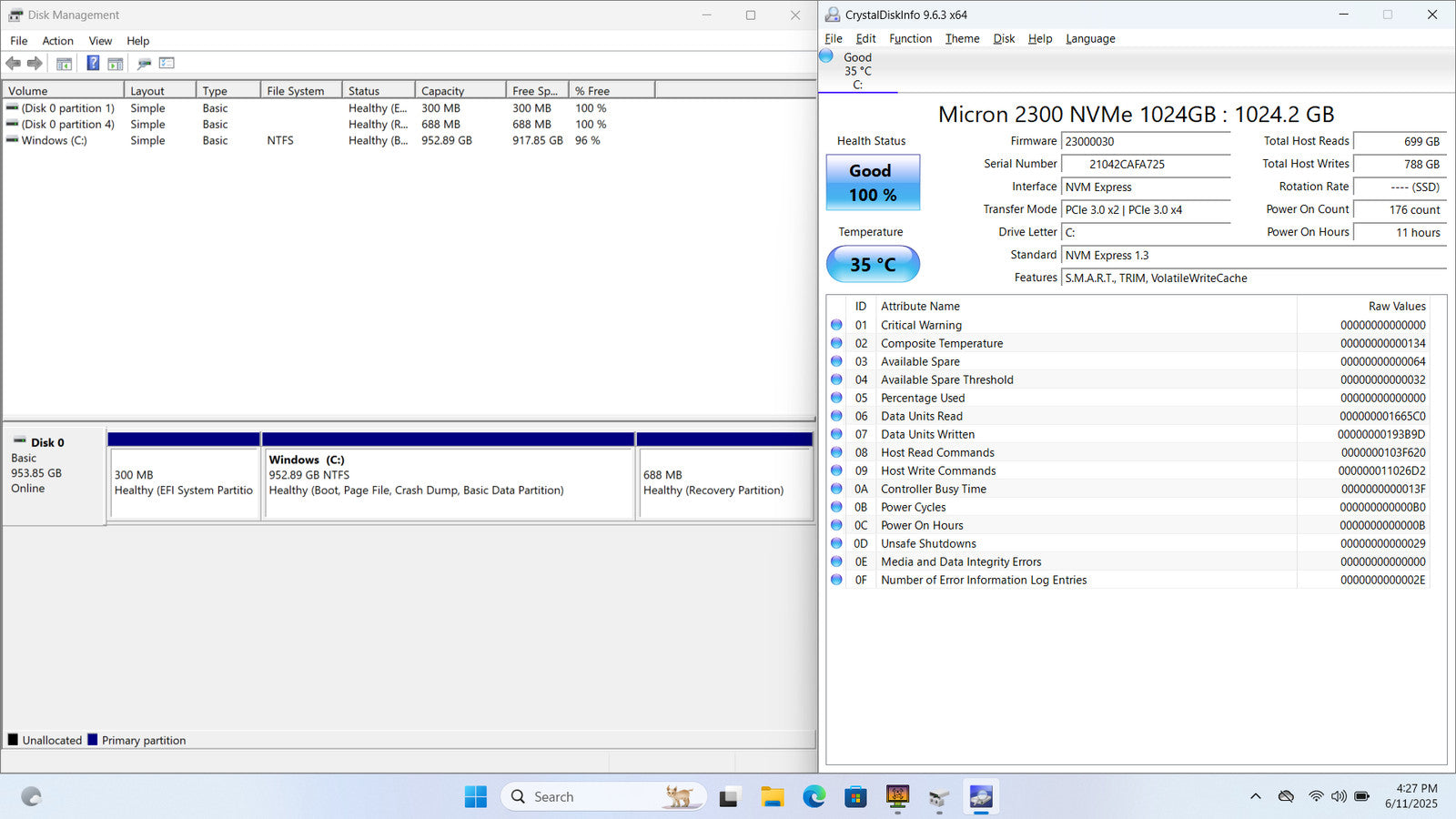
Task: Toggle the Show/Hide Action Pane toolbar icon
Action: [x=116, y=64]
